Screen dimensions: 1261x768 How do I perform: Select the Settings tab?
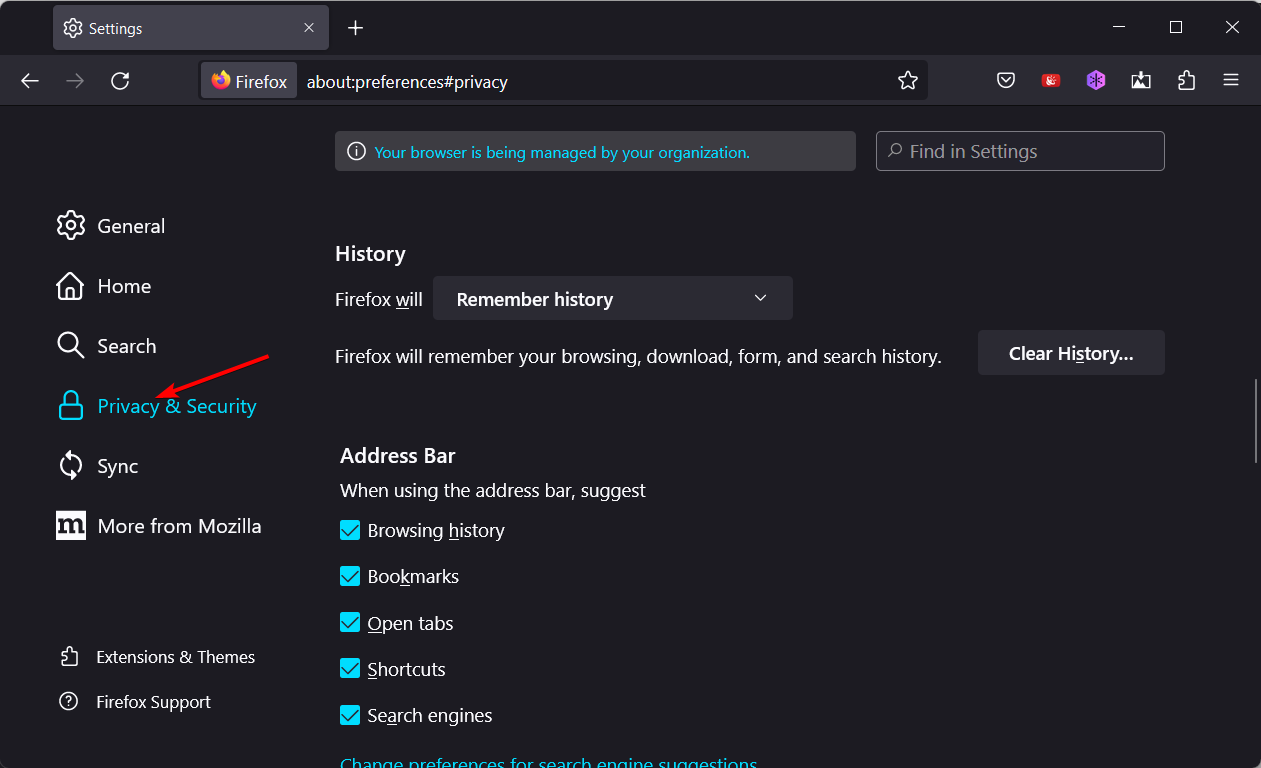[192, 28]
